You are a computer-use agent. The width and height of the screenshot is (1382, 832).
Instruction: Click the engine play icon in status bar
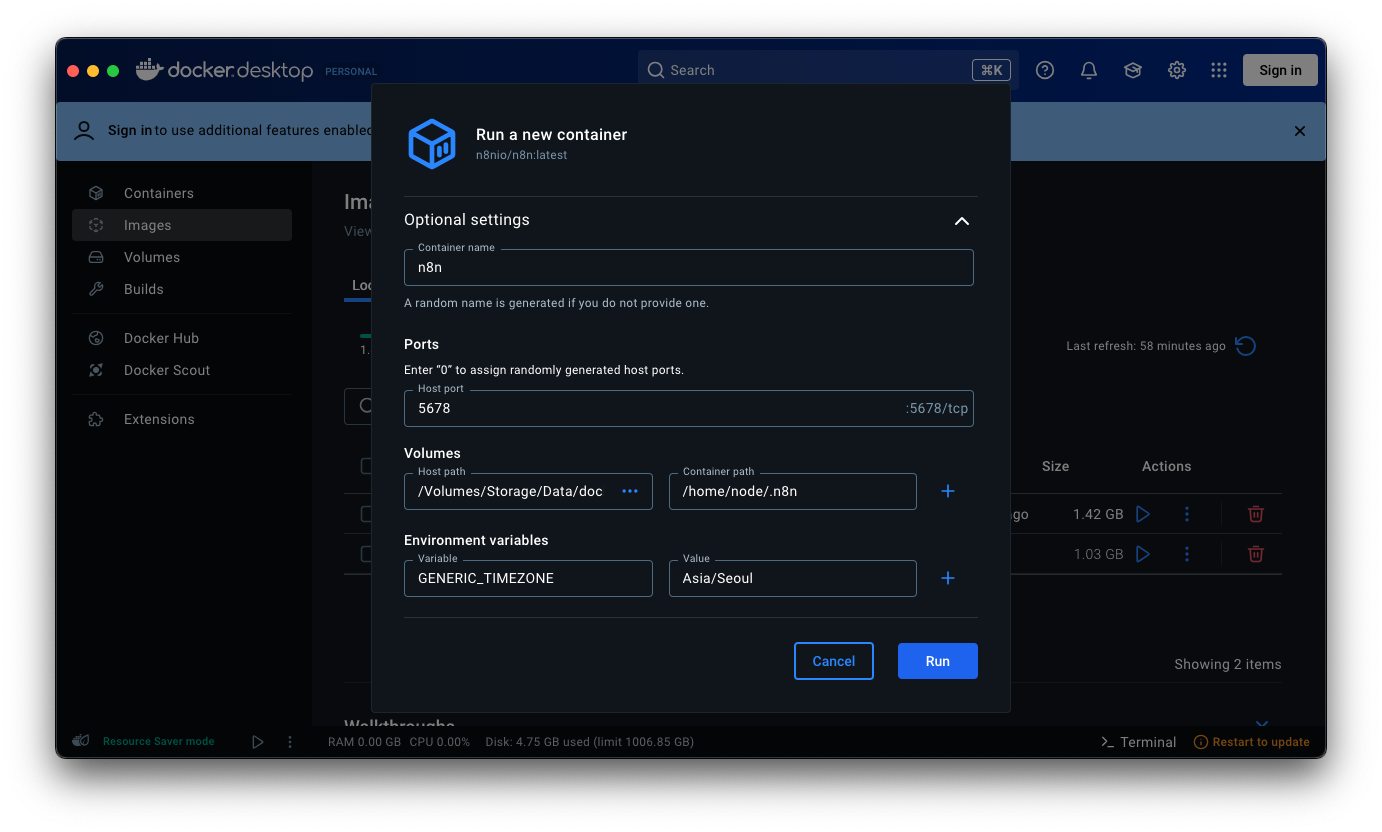pos(257,742)
